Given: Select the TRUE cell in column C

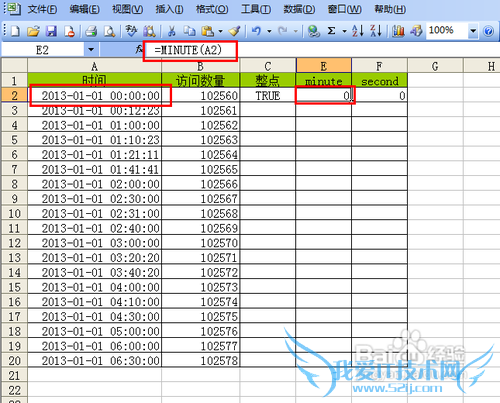Looking at the screenshot, I should tap(268, 95).
